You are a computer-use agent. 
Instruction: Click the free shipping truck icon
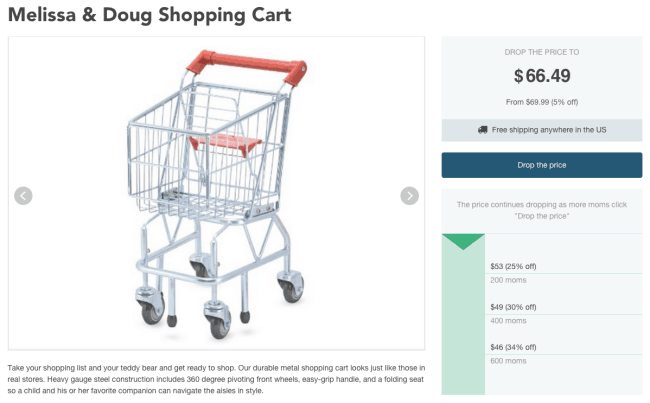click(483, 130)
